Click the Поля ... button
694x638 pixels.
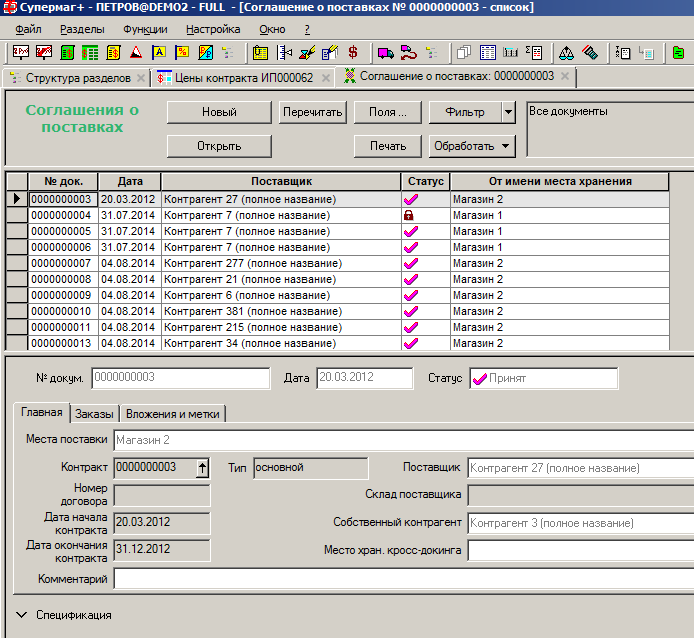click(x=388, y=112)
